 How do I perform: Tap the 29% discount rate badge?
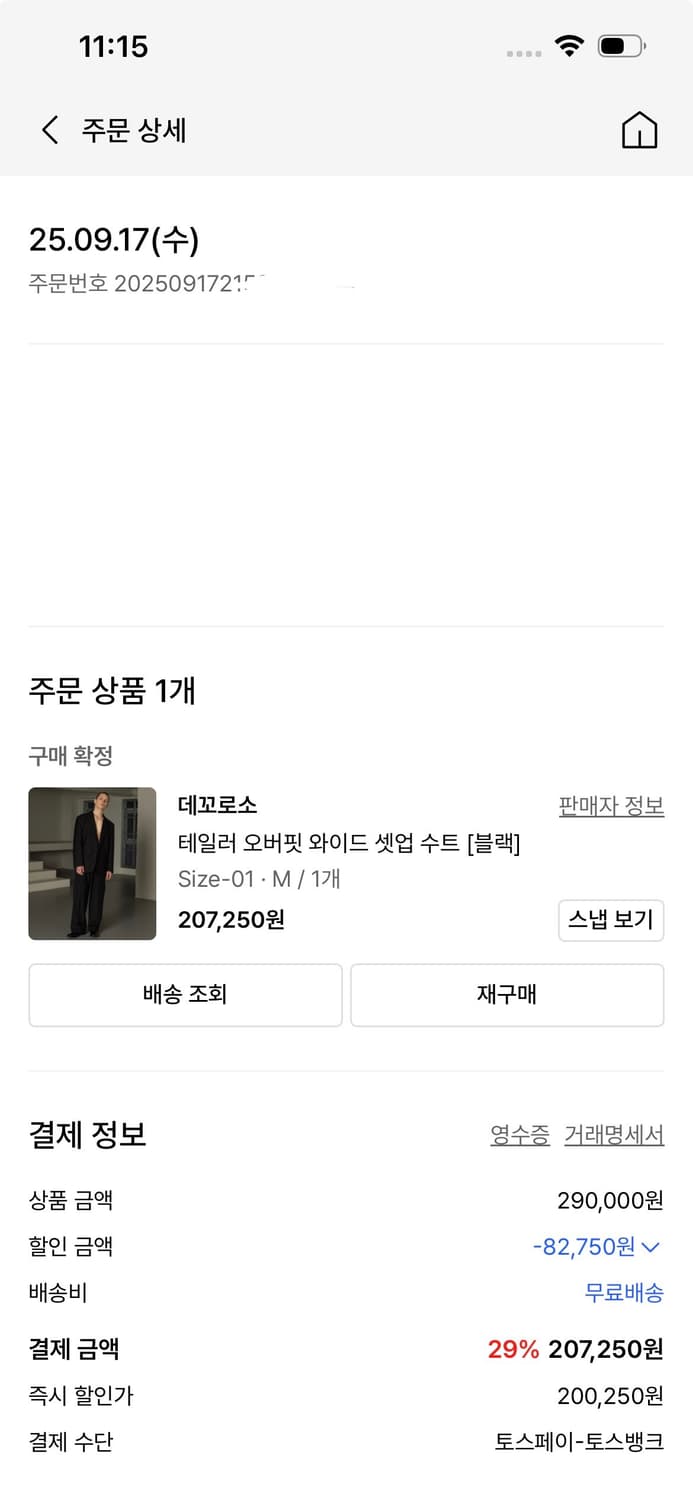pyautogui.click(x=514, y=1348)
